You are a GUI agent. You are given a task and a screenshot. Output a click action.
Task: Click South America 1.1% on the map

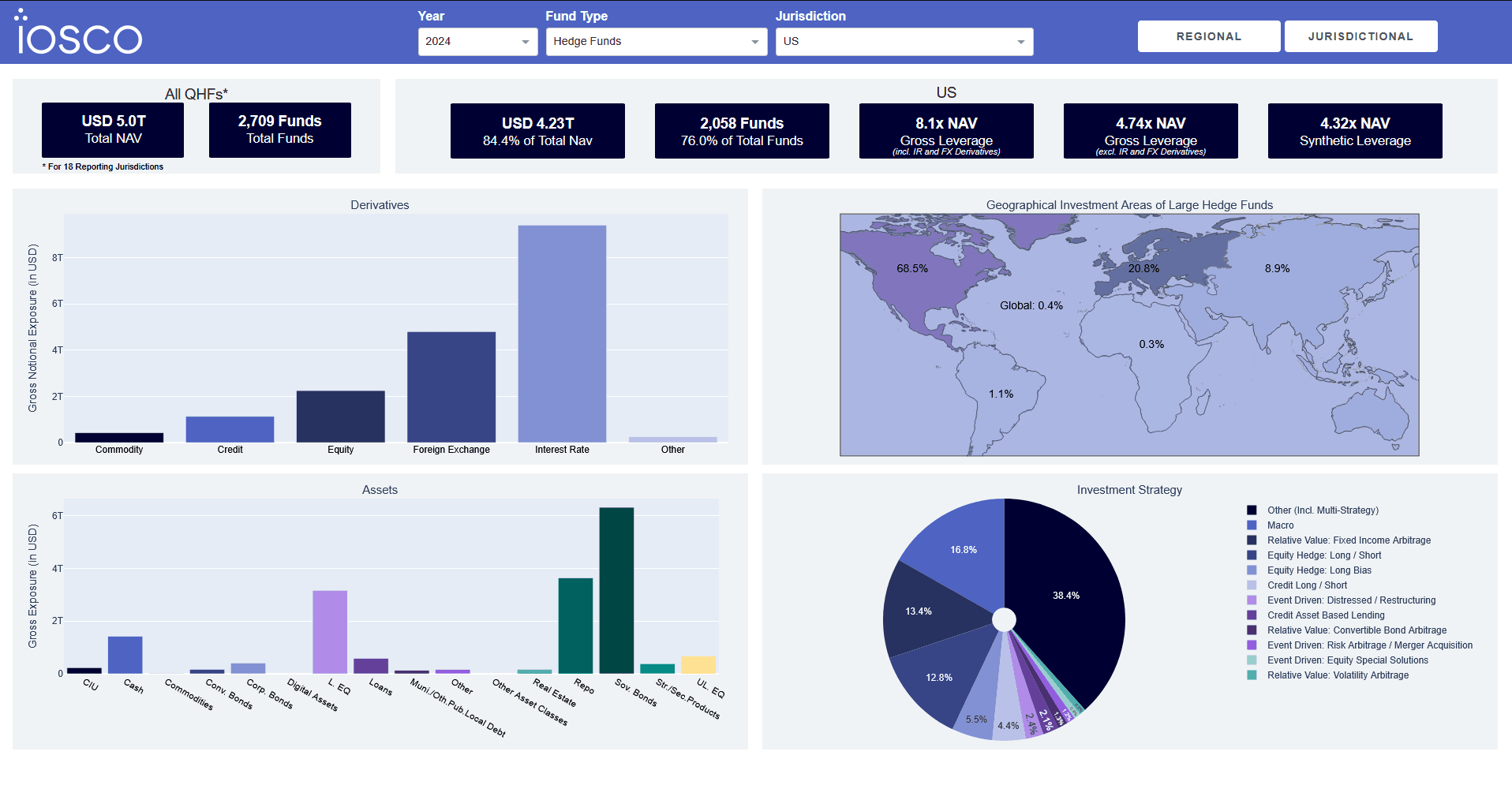1001,394
